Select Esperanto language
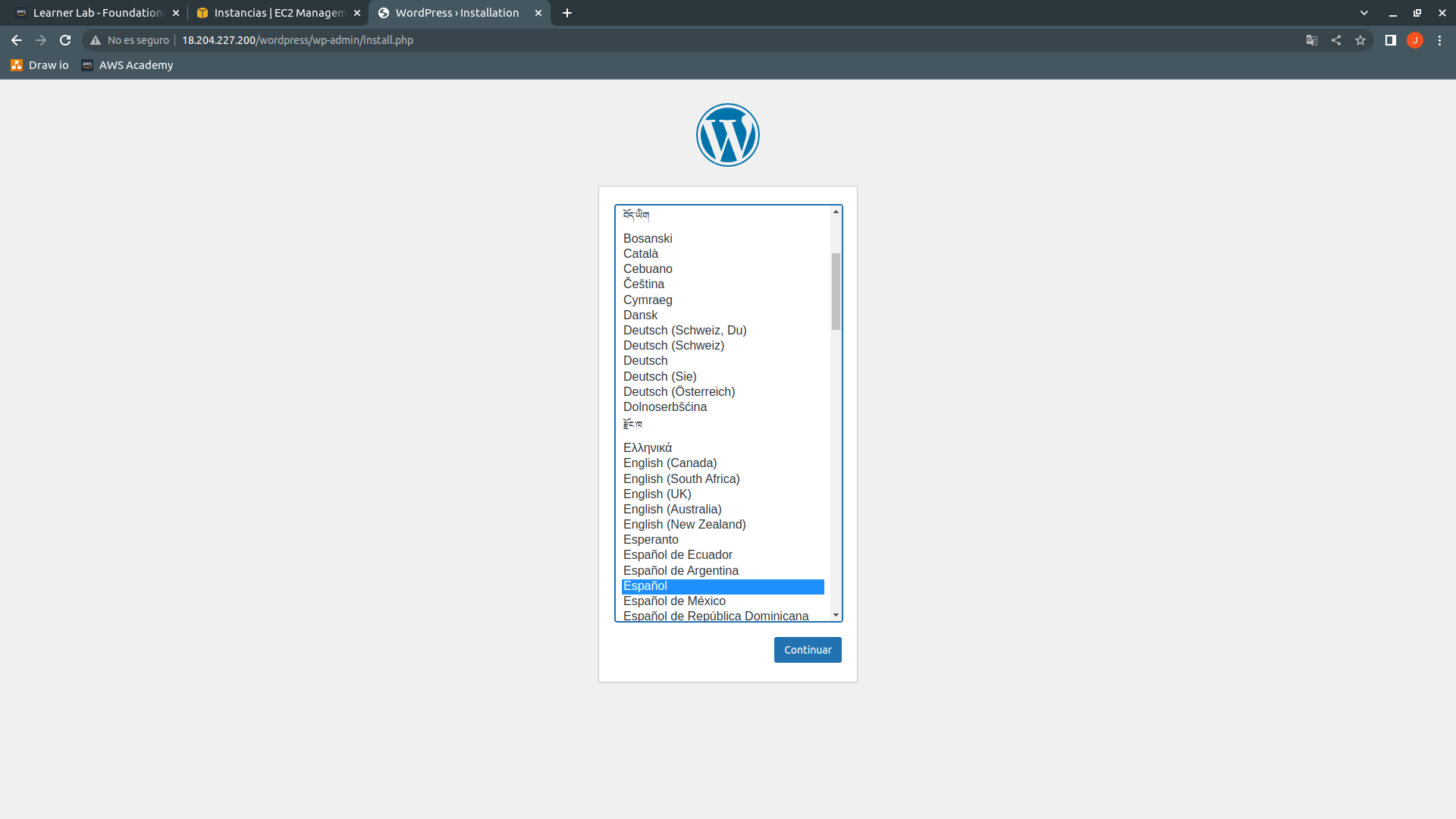This screenshot has width=1456, height=819. click(723, 539)
